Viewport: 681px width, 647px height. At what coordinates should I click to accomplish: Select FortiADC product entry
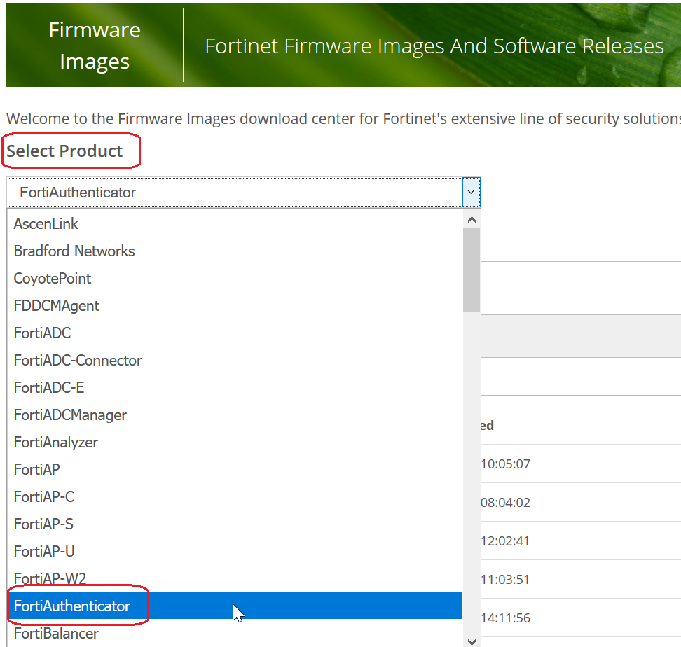[x=42, y=333]
